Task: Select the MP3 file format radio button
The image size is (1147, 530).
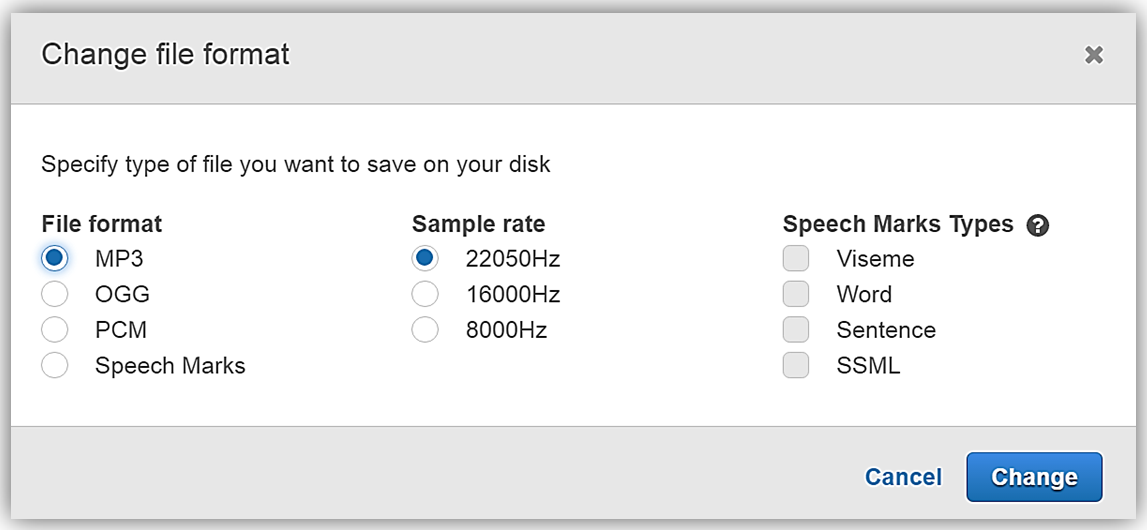Action: (55, 259)
